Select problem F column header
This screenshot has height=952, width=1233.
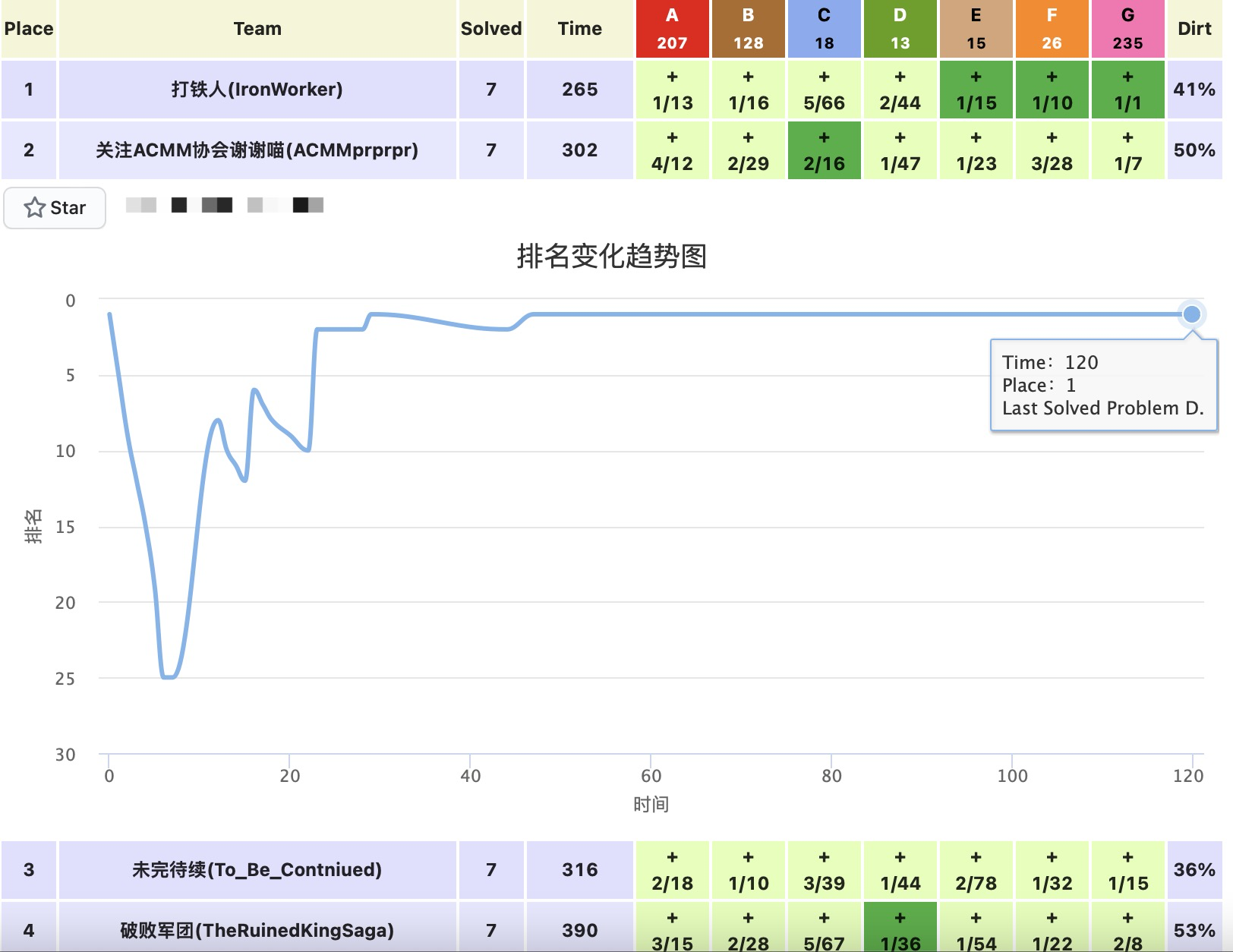(x=1052, y=29)
